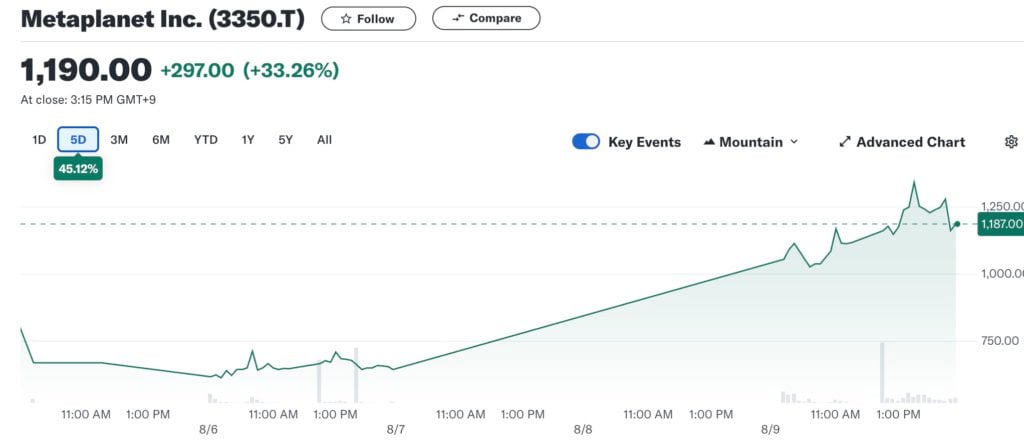Click the Compare button
1024x445 pixels.
pyautogui.click(x=486, y=18)
